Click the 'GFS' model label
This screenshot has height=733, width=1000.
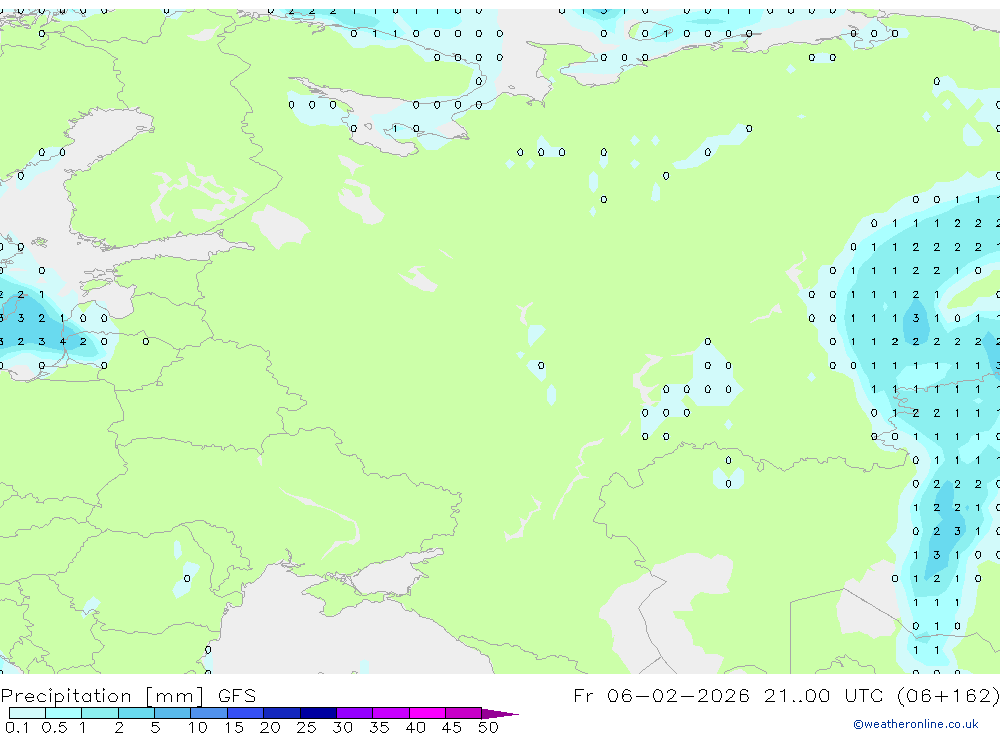tap(237, 695)
